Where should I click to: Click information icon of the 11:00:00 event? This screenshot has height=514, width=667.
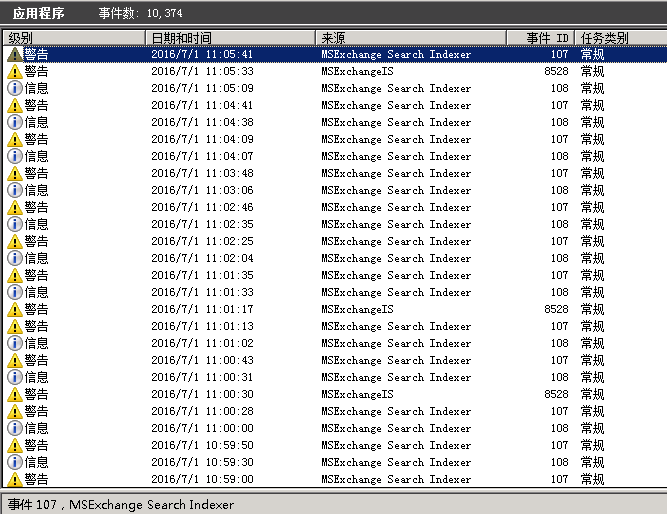pos(14,429)
